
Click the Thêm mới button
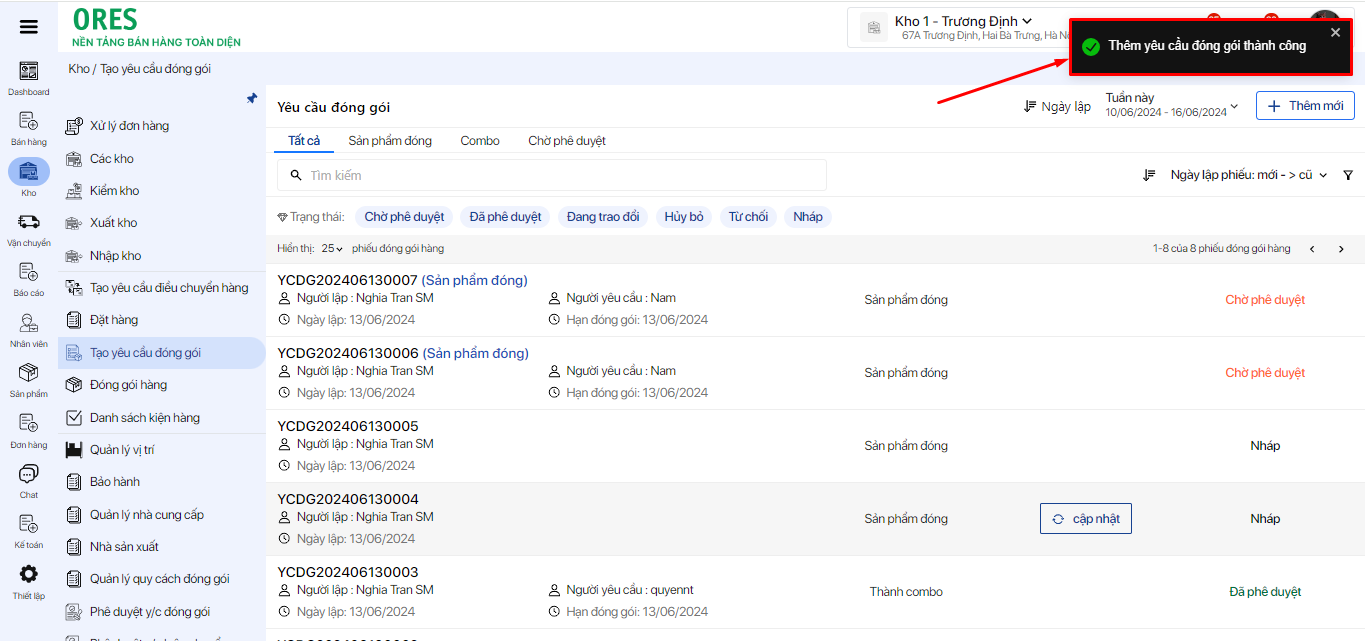click(1305, 106)
